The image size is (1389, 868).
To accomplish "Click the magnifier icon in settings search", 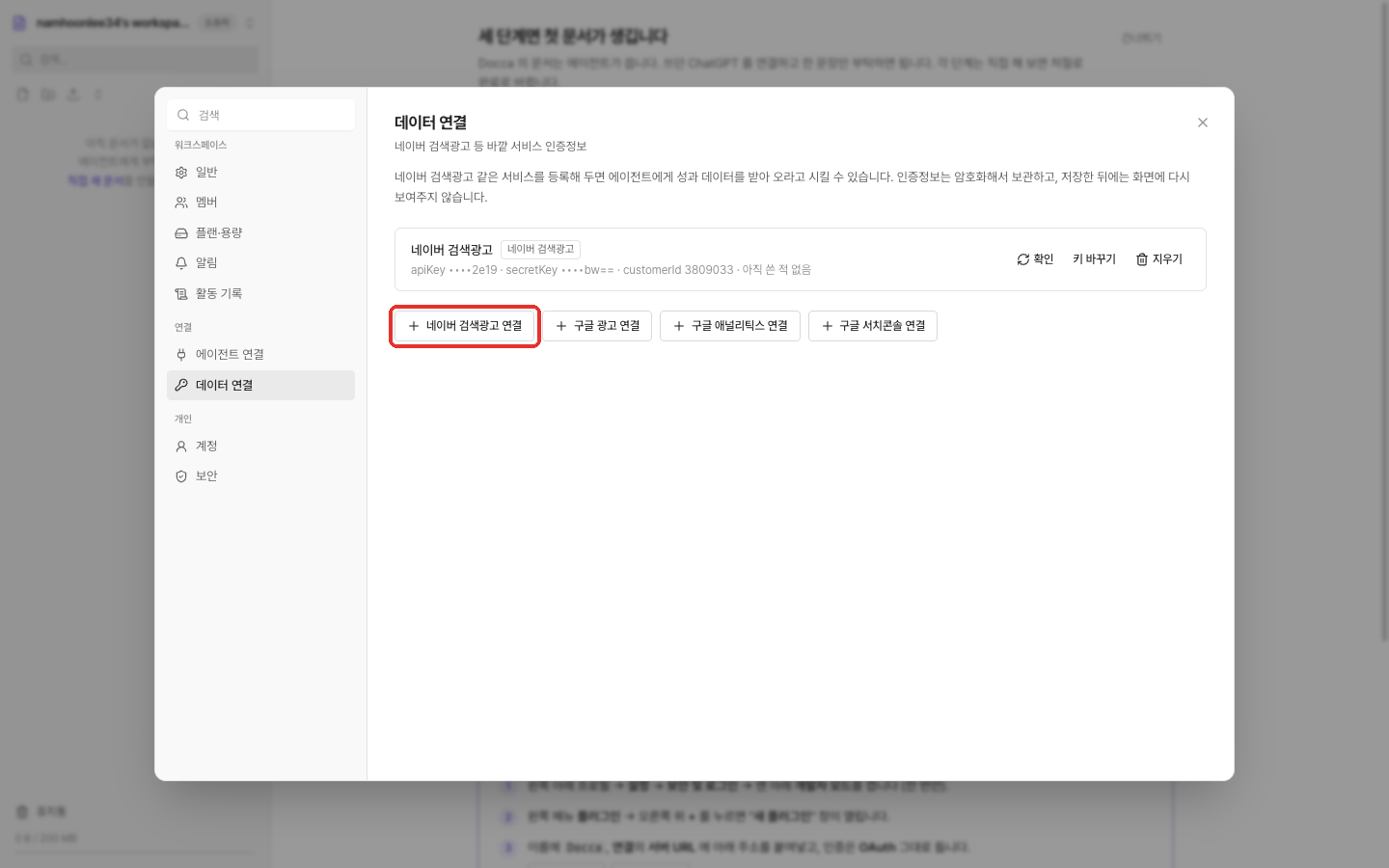I will tap(183, 115).
